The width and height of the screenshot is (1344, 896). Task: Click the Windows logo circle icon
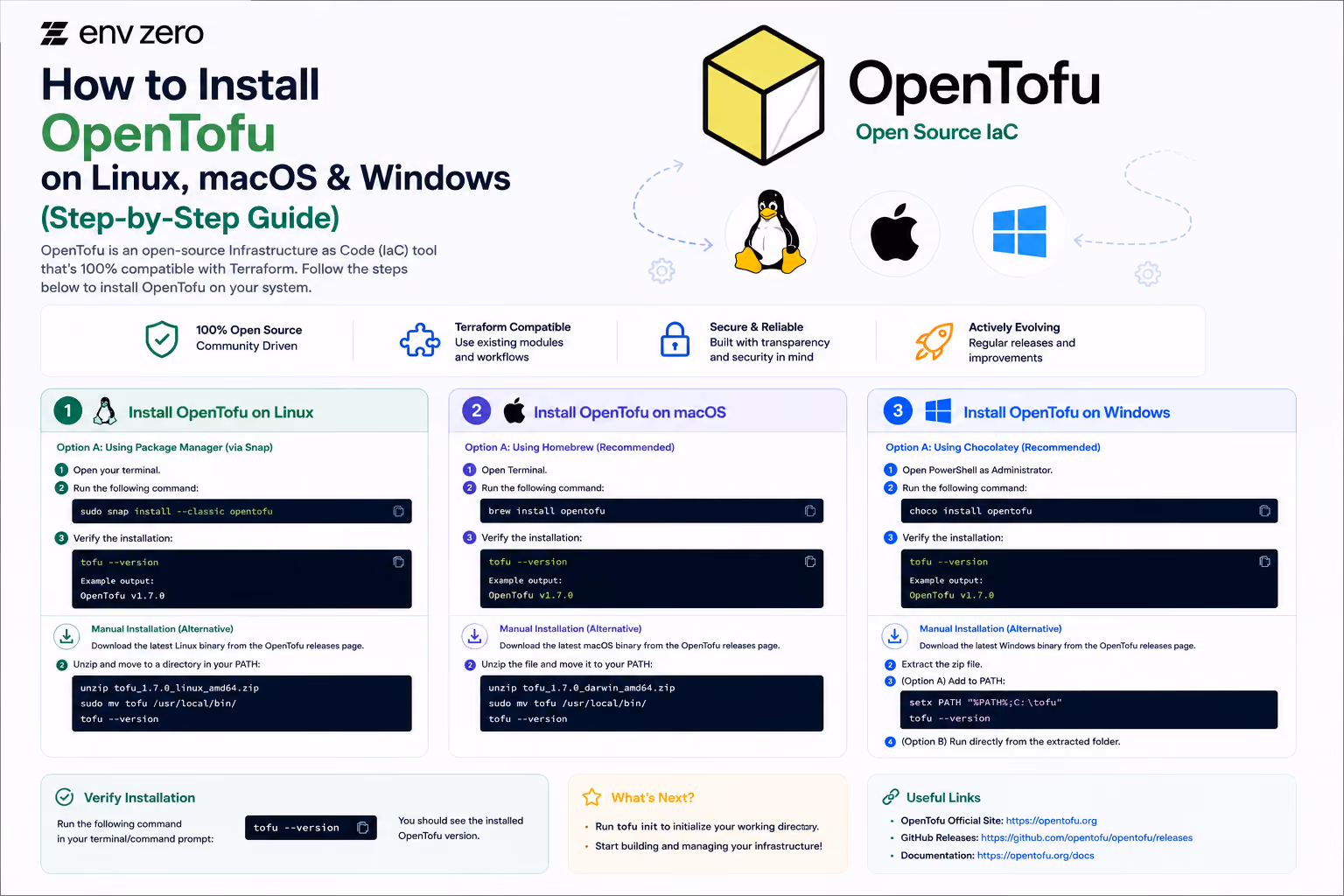tap(1019, 232)
